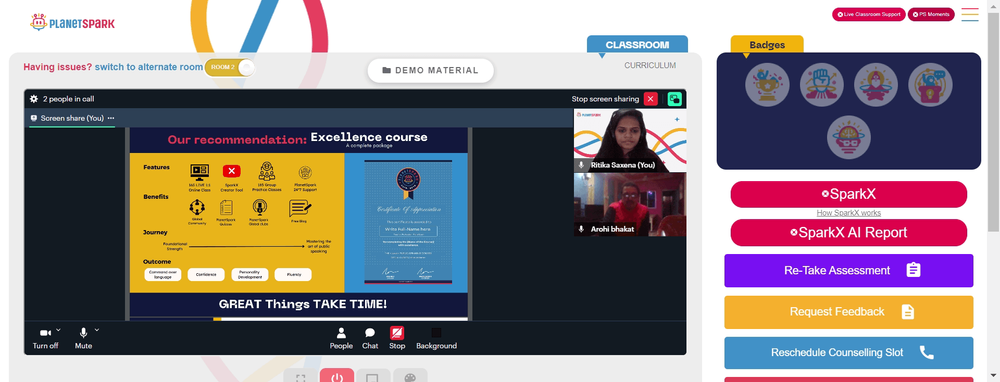
Task: Click the PS Moments button
Action: (931, 14)
